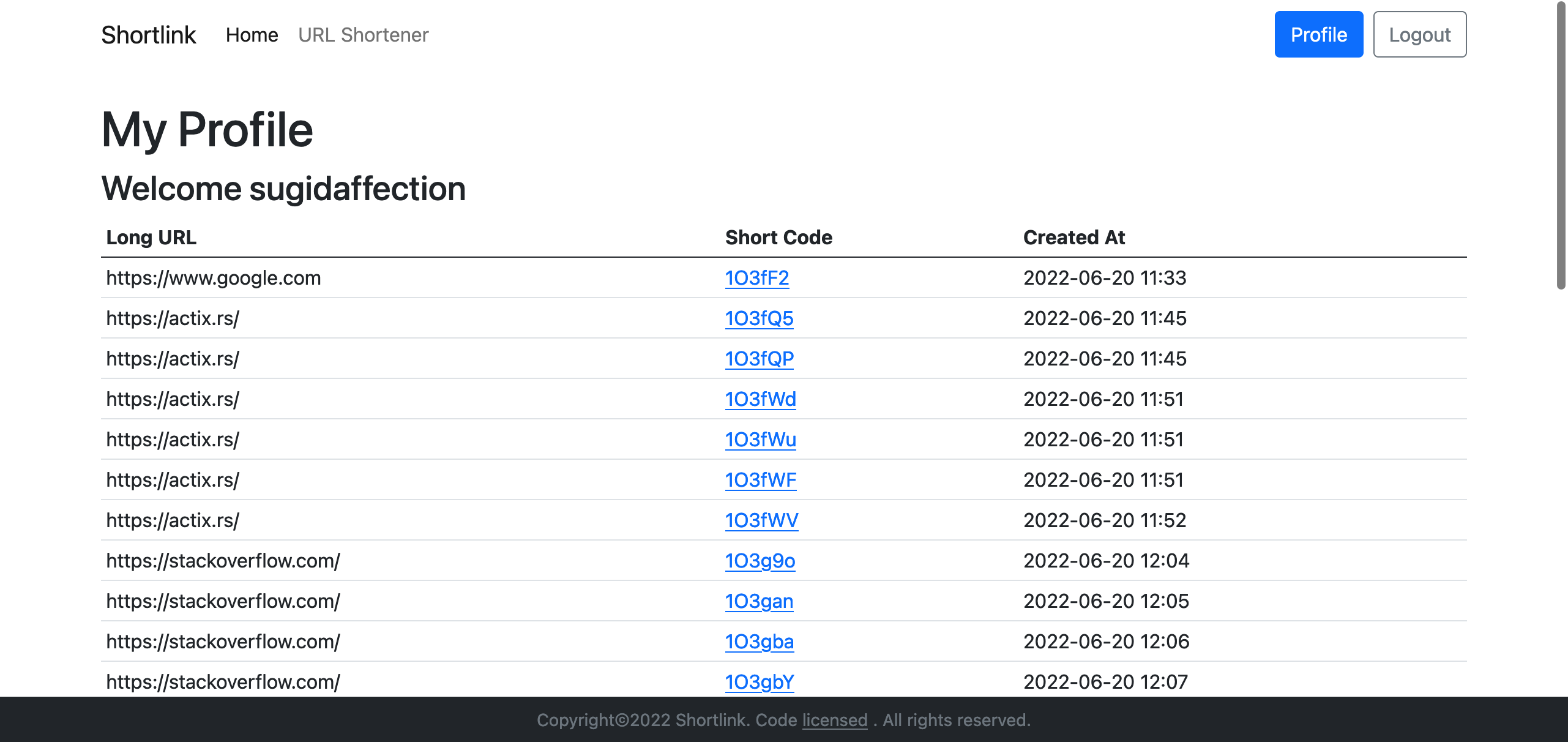Click the Long URL column header
Image resolution: width=1568 pixels, height=742 pixels.
151,237
